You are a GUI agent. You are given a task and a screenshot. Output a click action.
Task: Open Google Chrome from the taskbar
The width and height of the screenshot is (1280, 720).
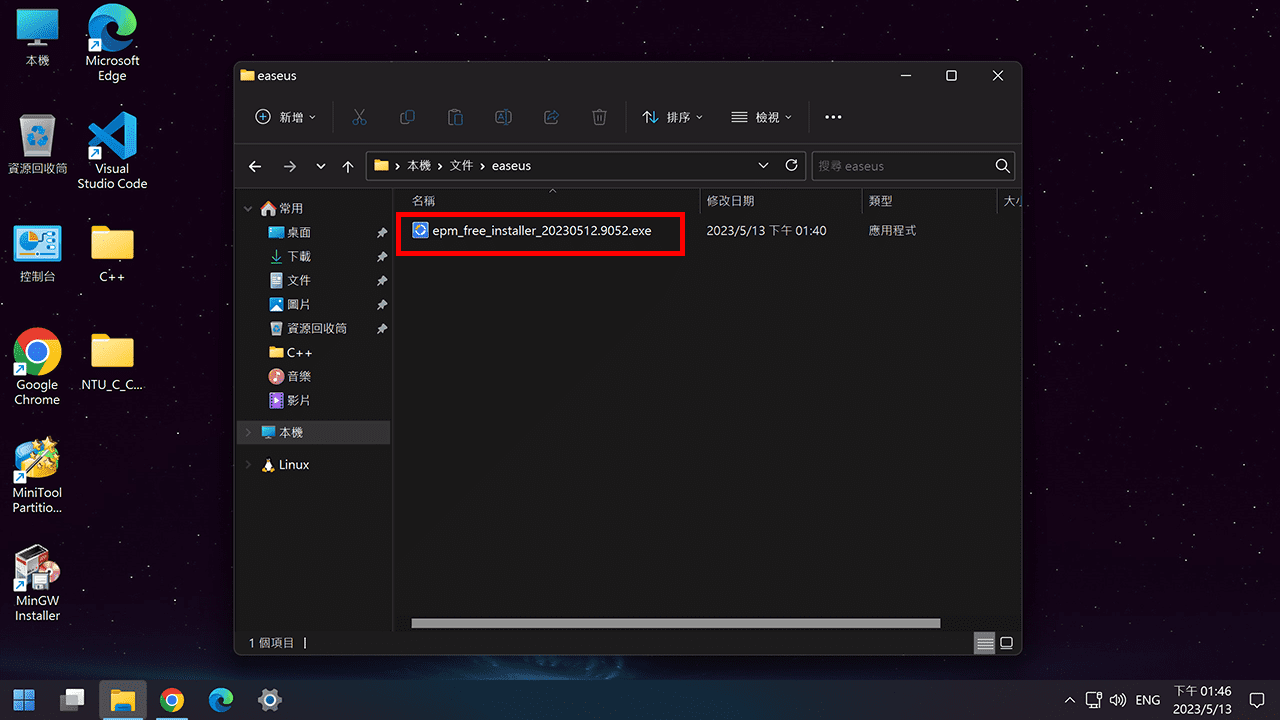click(172, 700)
